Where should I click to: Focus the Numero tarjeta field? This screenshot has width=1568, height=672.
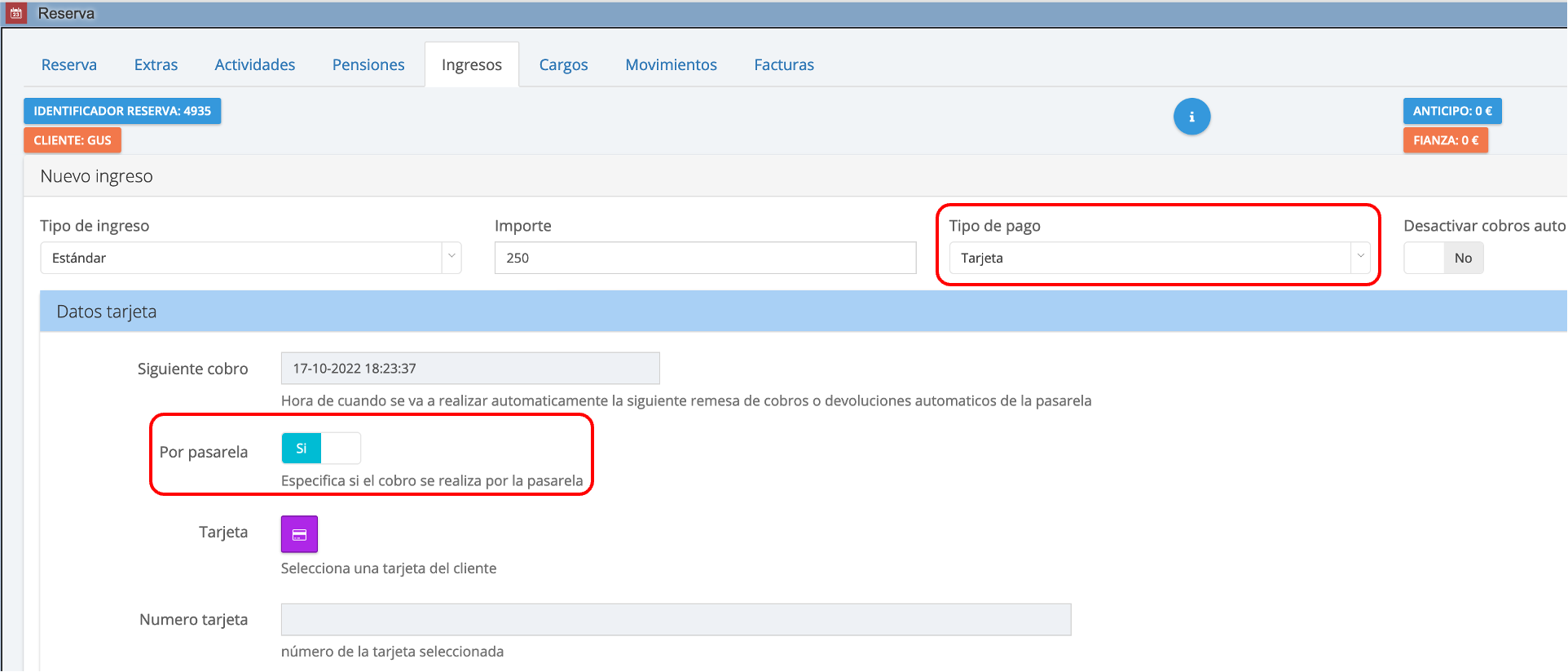(676, 620)
